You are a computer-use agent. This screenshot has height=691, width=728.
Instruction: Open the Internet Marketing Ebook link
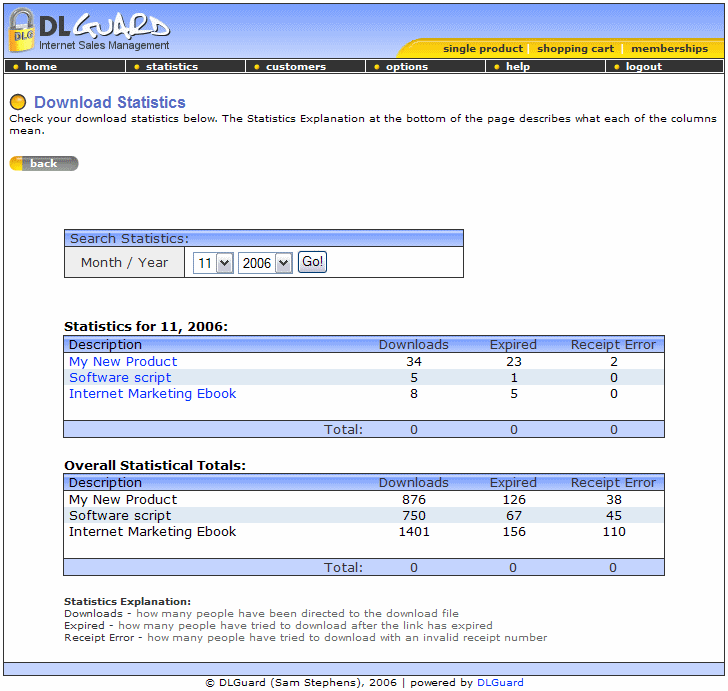[152, 394]
